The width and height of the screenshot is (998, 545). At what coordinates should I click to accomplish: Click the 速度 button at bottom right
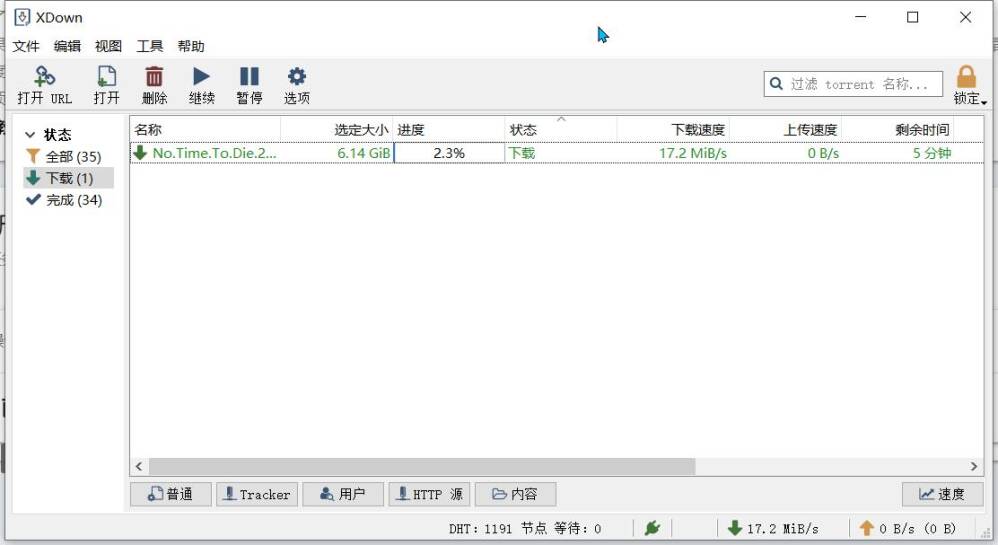coord(942,494)
